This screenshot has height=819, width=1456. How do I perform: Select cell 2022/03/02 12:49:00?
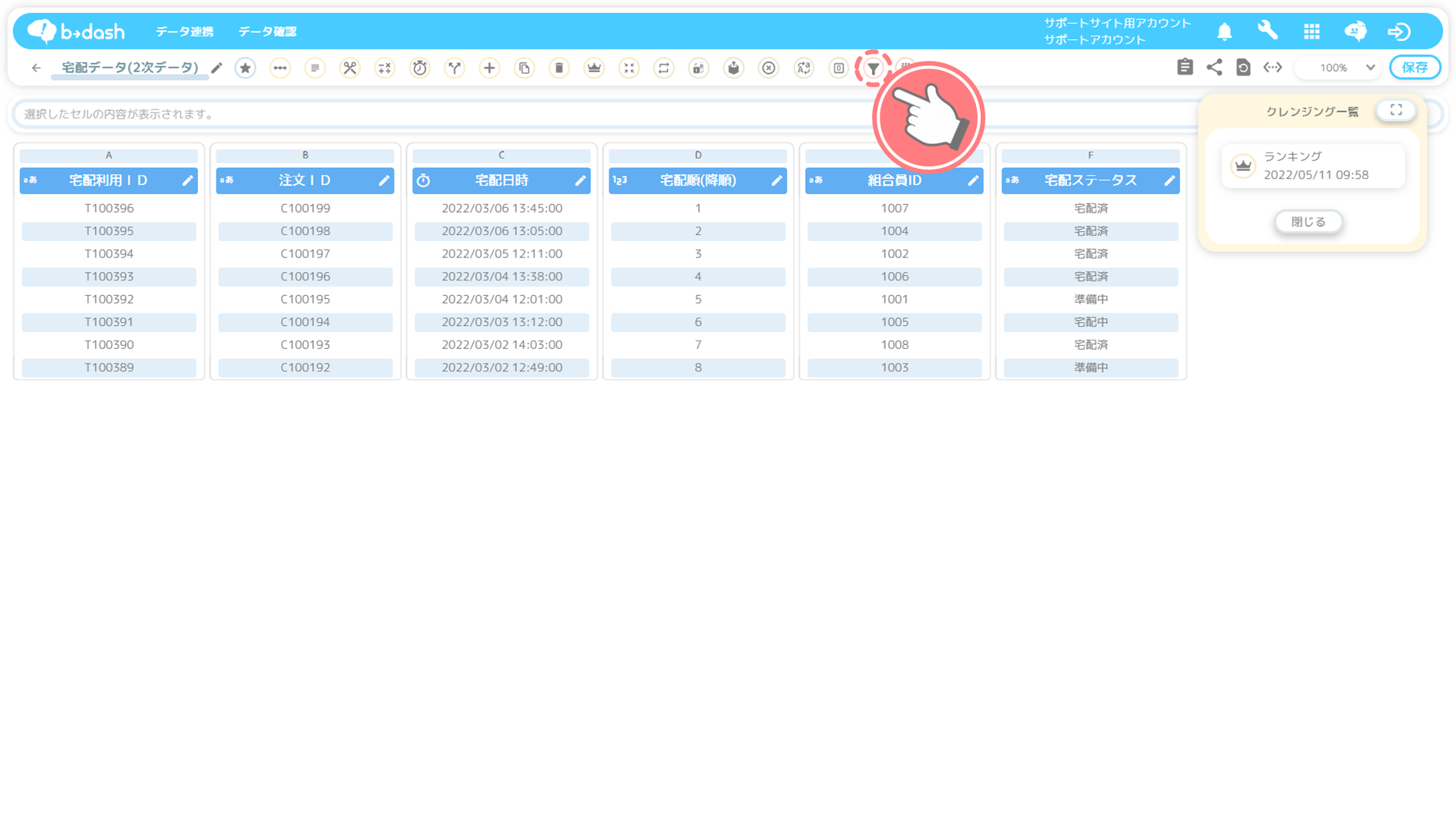point(502,368)
